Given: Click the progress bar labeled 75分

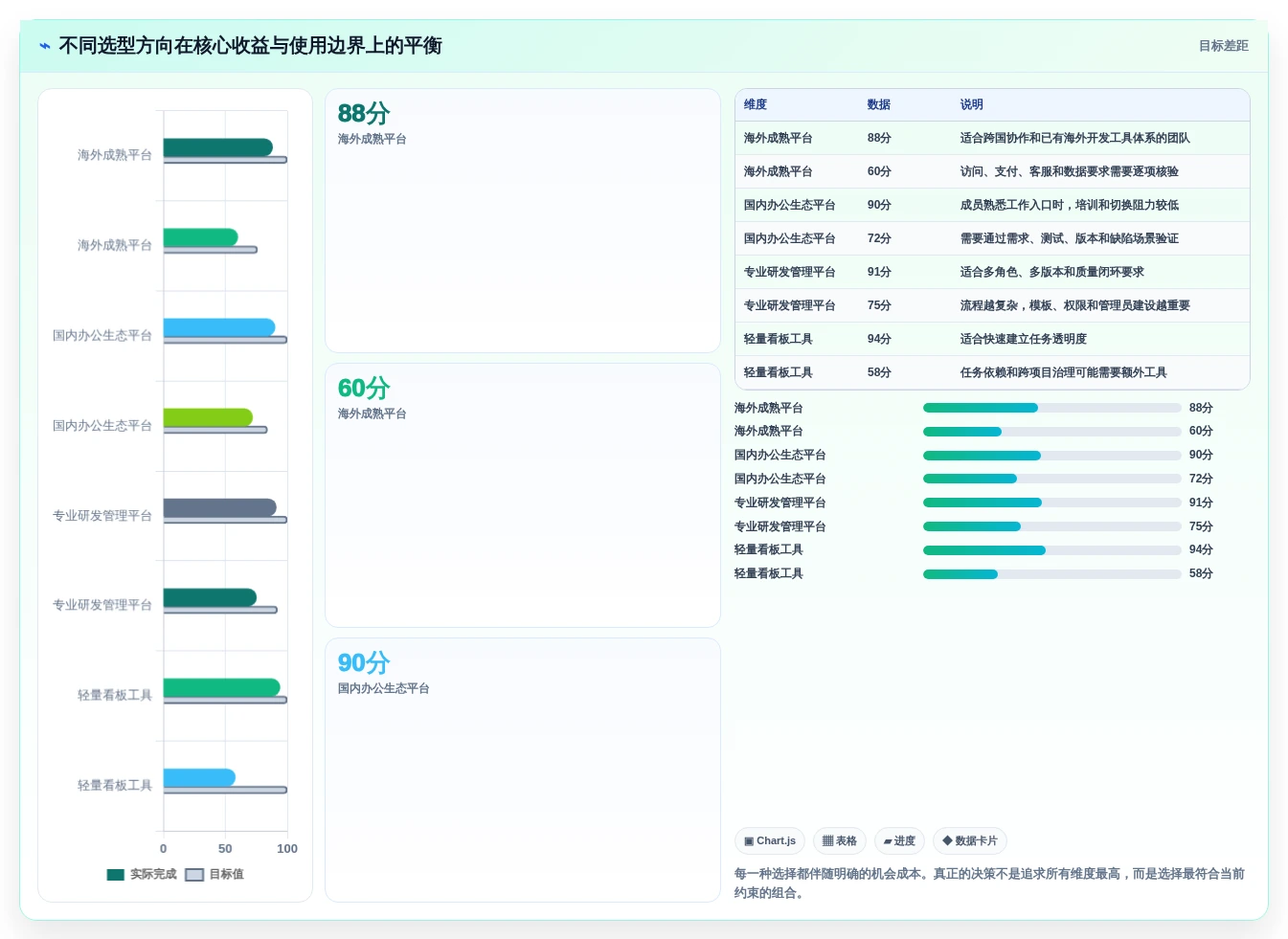Looking at the screenshot, I should (x=1051, y=527).
